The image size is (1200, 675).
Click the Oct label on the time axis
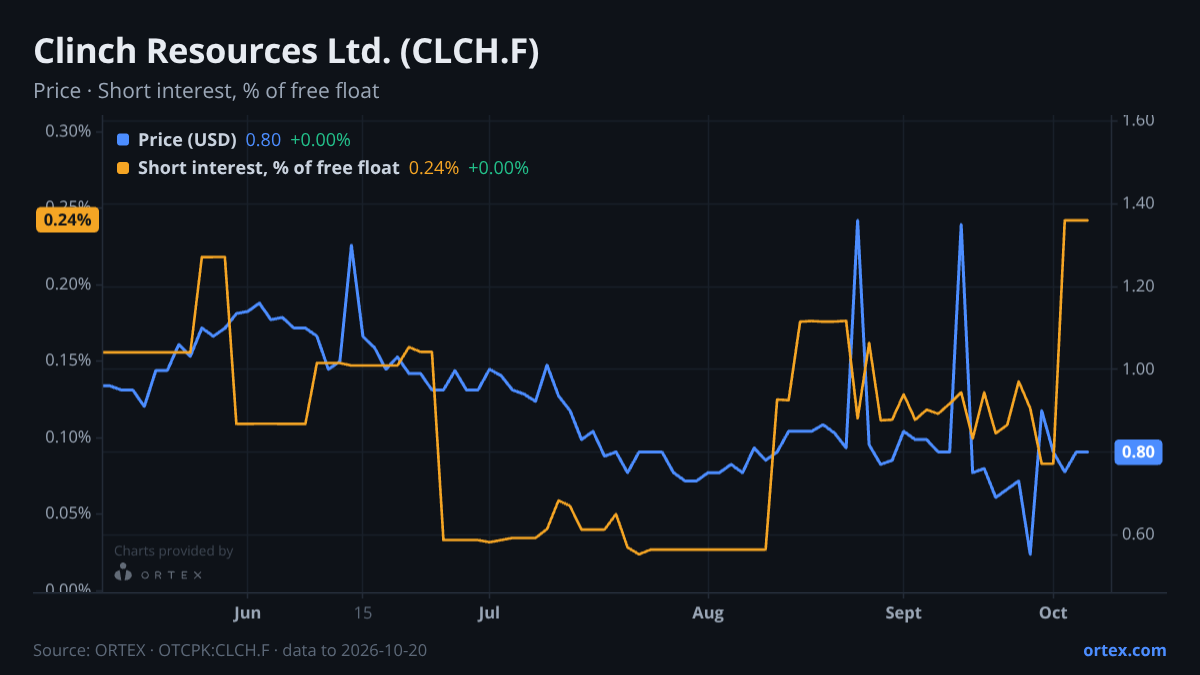pyautogui.click(x=1053, y=613)
